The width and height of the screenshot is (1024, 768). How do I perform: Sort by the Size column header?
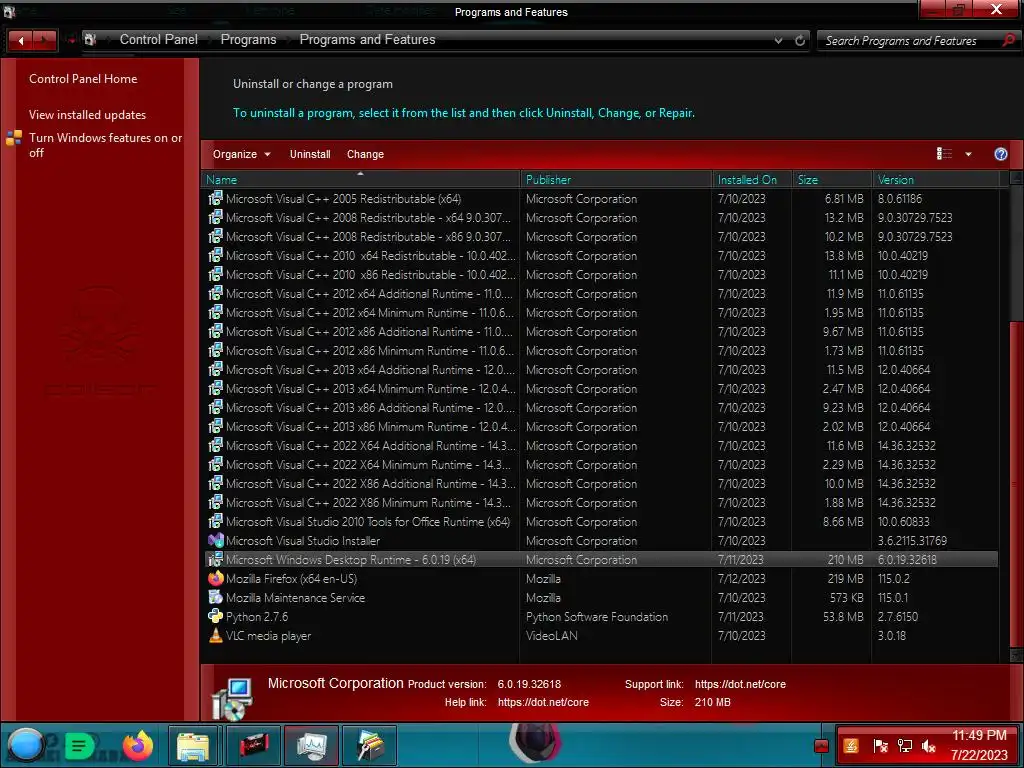tap(832, 180)
